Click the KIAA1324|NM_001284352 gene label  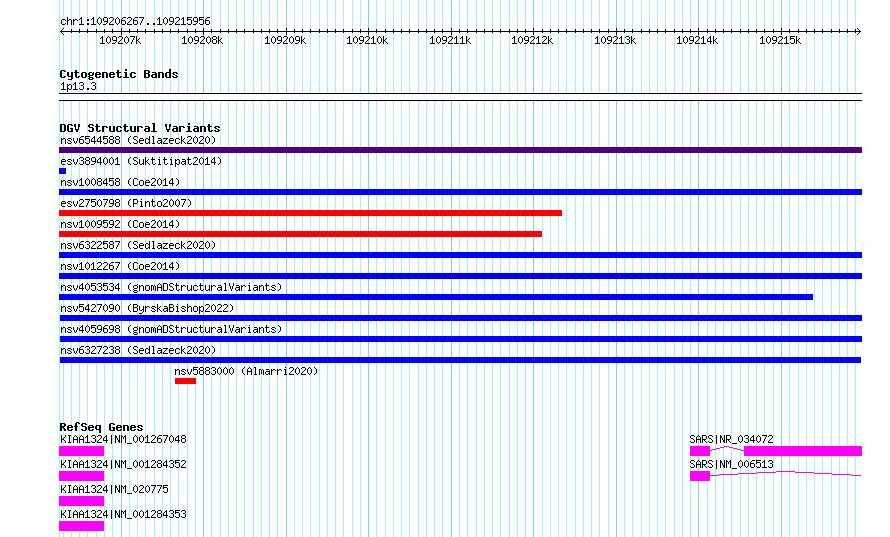tap(123, 464)
